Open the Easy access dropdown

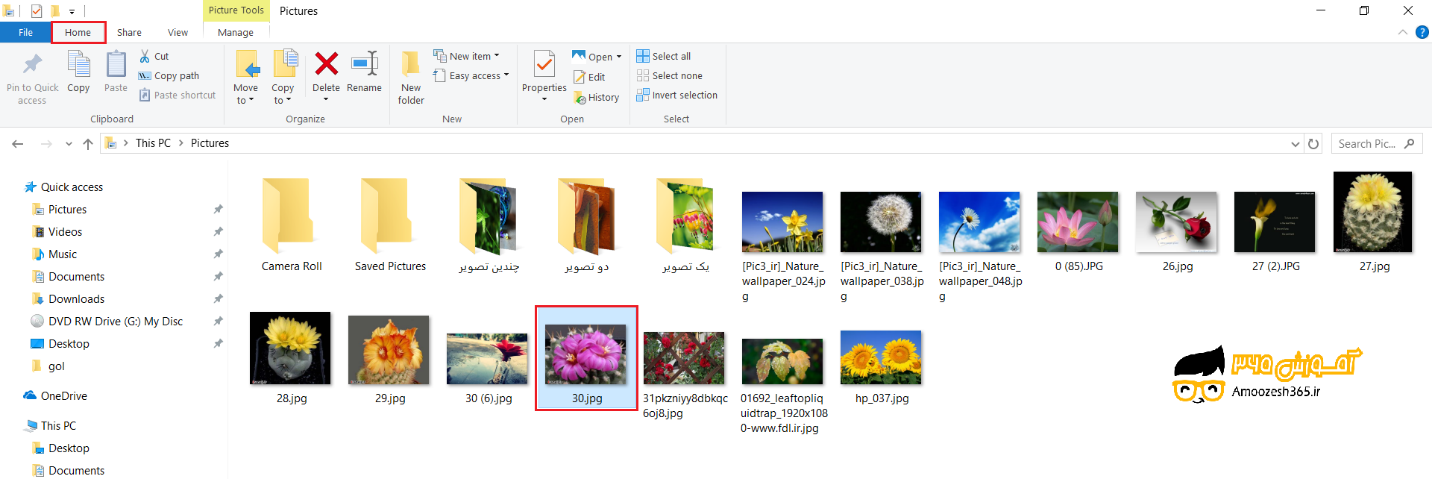[471, 76]
